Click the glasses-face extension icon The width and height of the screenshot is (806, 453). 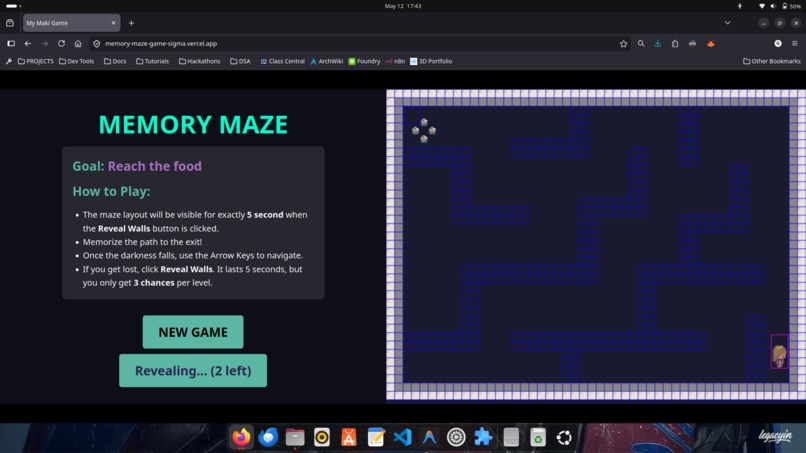coord(692,44)
